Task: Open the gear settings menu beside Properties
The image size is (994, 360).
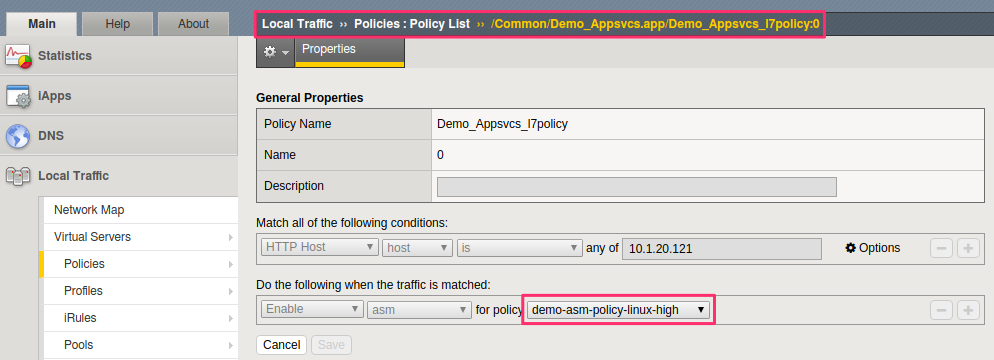Action: (276, 52)
